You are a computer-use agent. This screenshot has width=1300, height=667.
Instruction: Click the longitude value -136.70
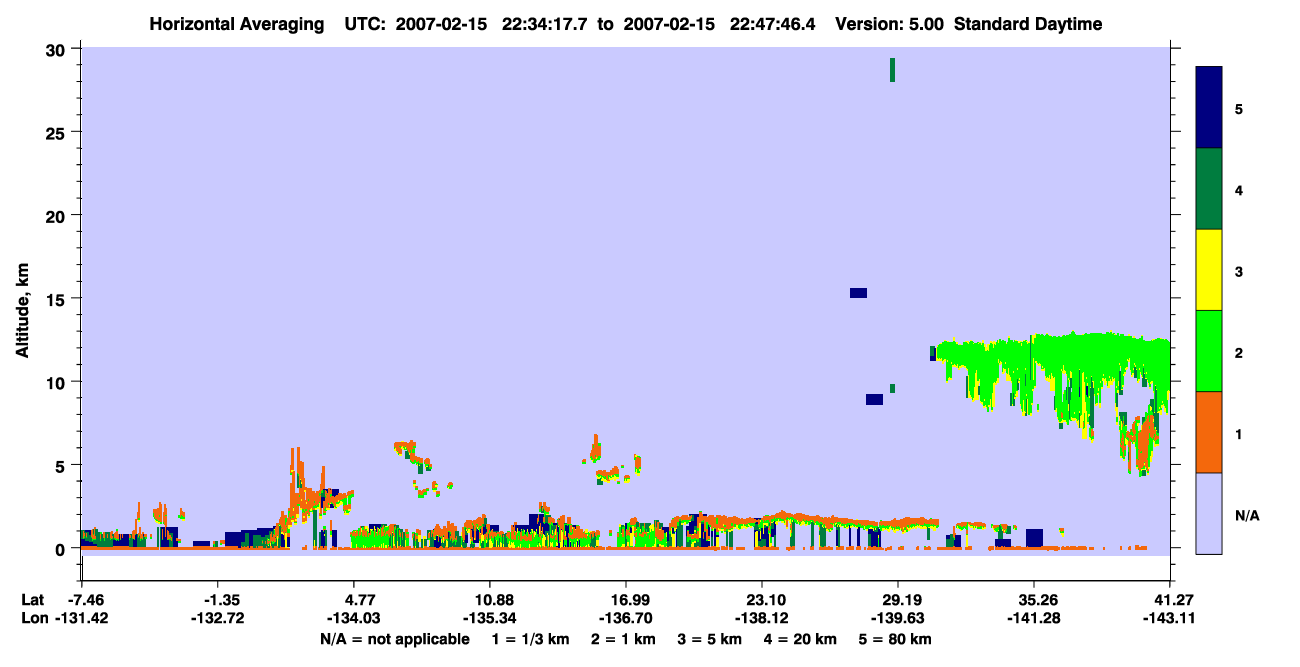[x=626, y=619]
